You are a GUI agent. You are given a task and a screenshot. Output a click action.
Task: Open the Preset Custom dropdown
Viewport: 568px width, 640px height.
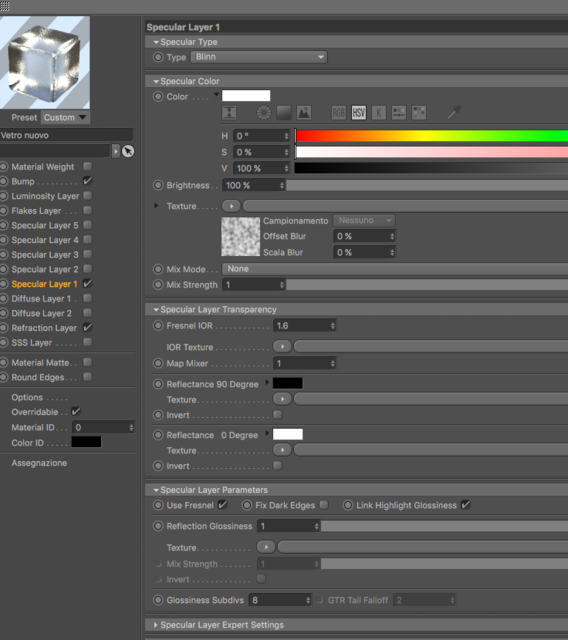(x=65, y=118)
